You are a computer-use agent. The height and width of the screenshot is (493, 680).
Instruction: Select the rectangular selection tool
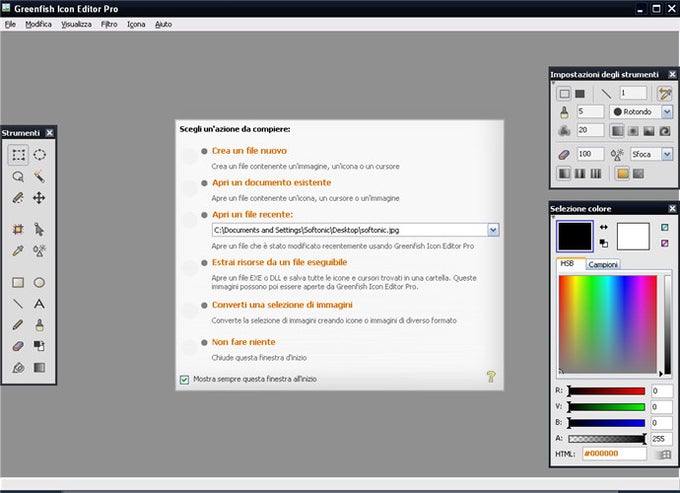pyautogui.click(x=18, y=155)
